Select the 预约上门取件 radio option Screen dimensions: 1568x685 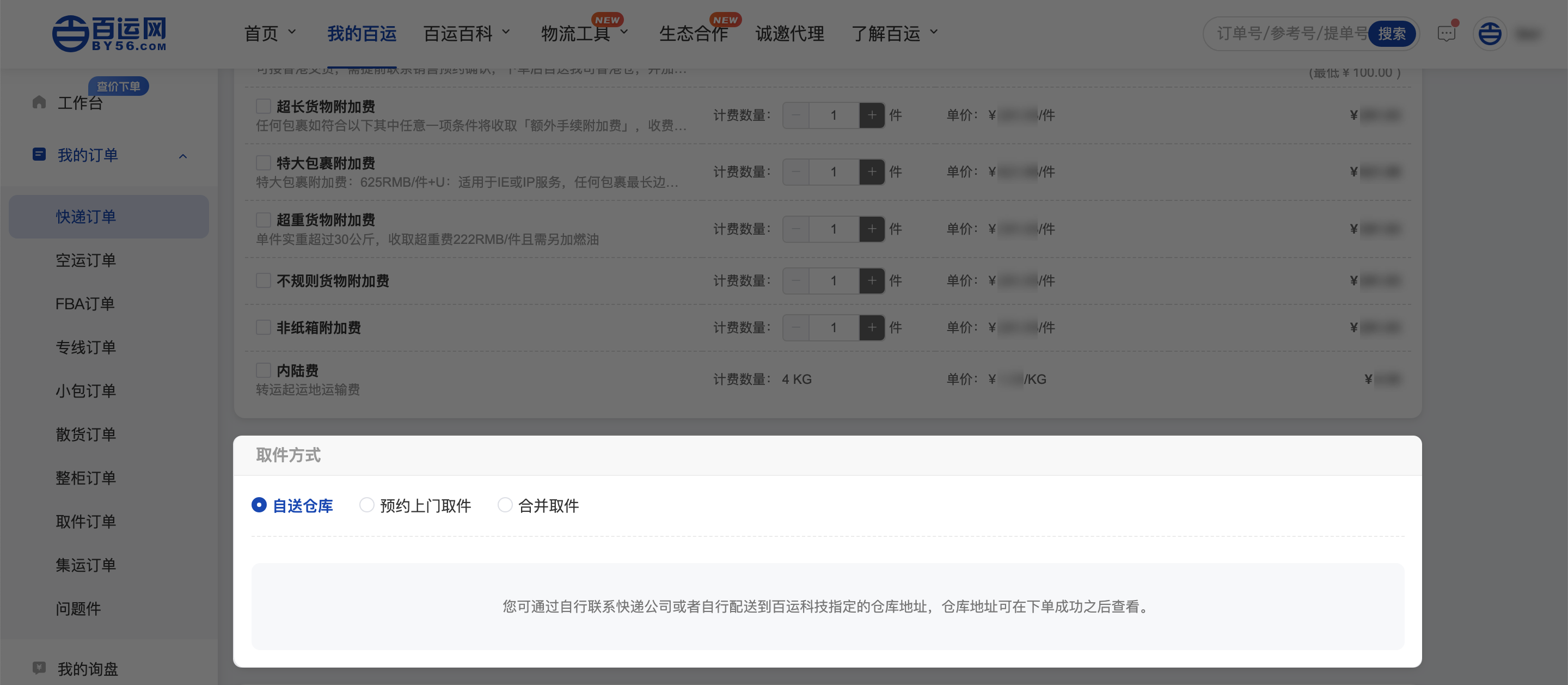pyautogui.click(x=366, y=505)
